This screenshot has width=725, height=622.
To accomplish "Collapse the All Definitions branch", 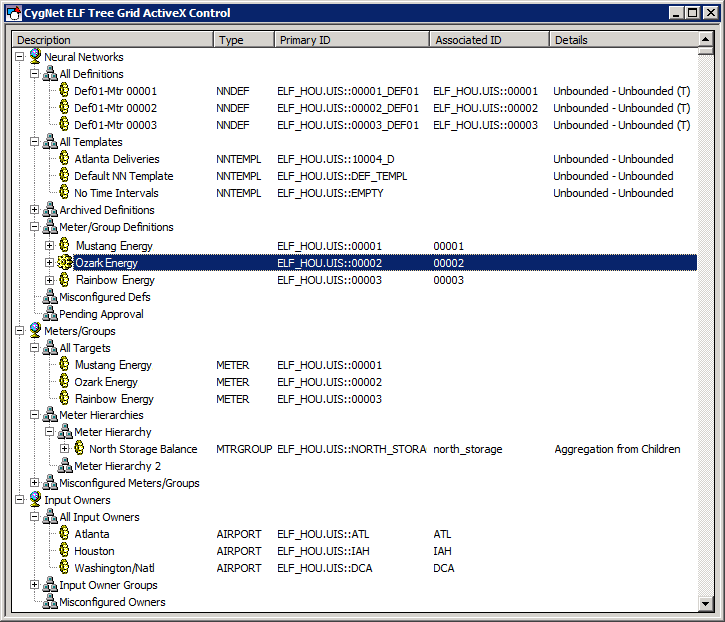I will click(34, 74).
